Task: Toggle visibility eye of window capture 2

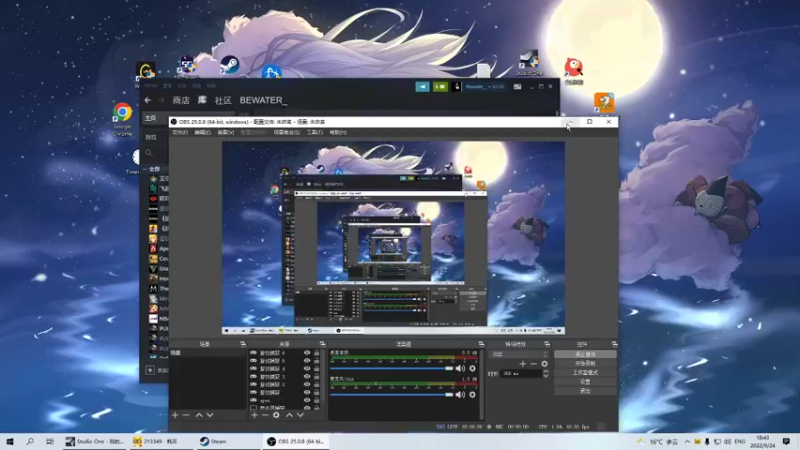Action: tap(307, 384)
